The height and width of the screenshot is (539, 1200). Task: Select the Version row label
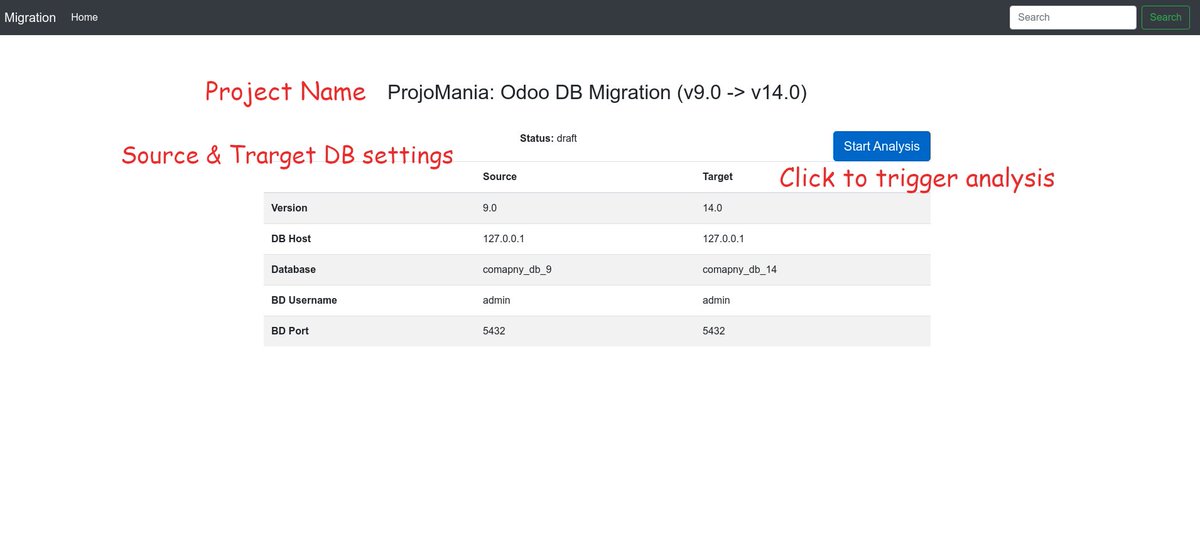pyautogui.click(x=289, y=208)
